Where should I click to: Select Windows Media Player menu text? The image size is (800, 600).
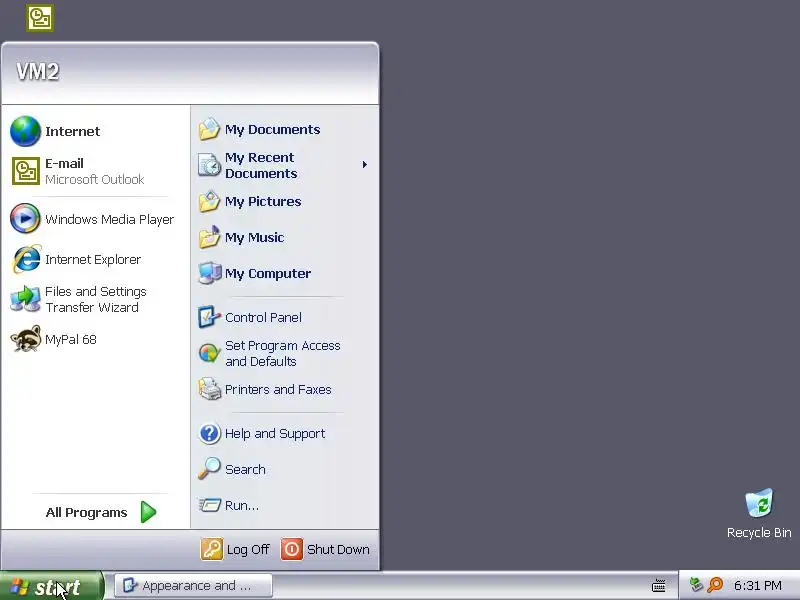click(x=110, y=219)
